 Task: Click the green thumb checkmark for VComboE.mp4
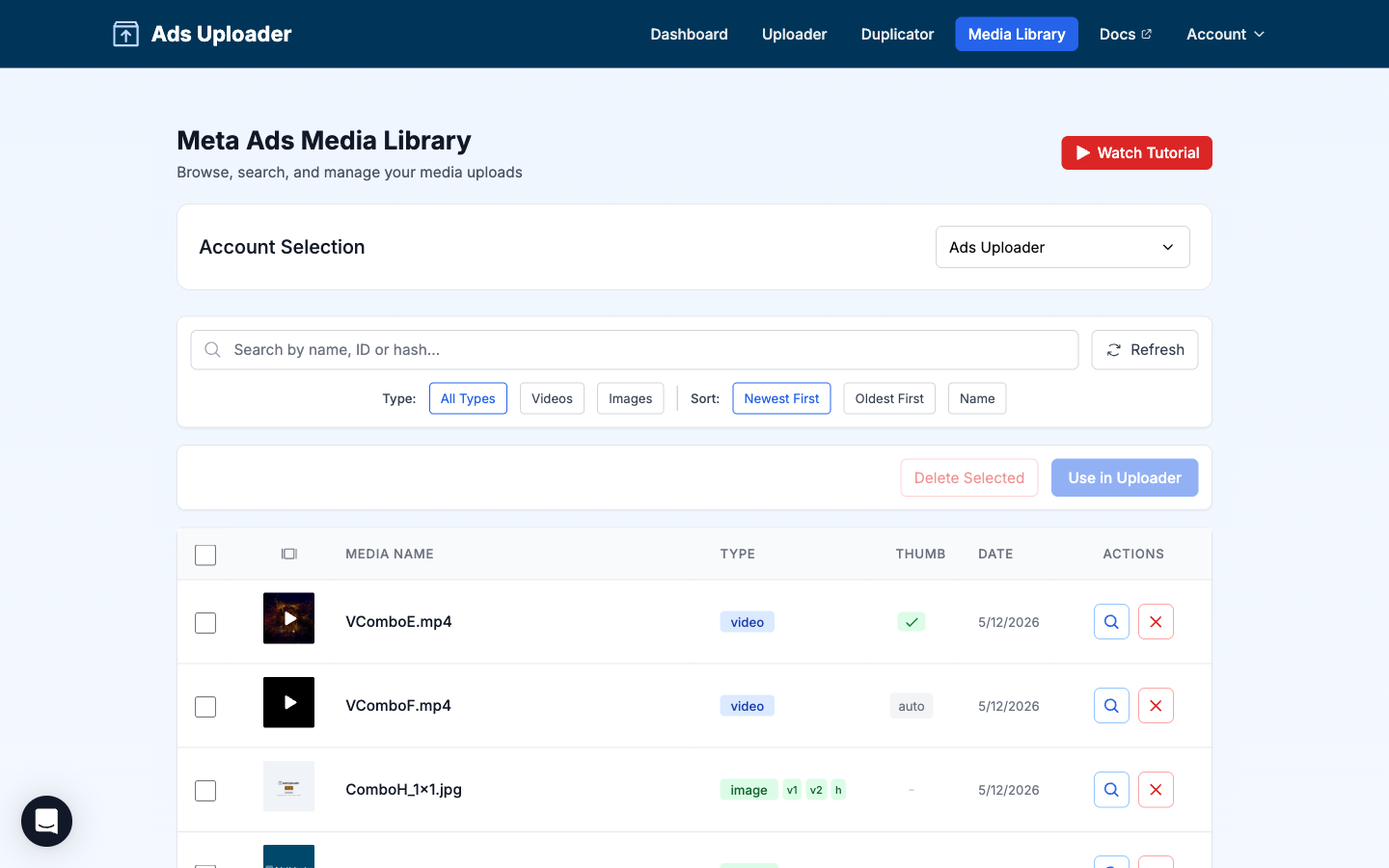point(912,622)
